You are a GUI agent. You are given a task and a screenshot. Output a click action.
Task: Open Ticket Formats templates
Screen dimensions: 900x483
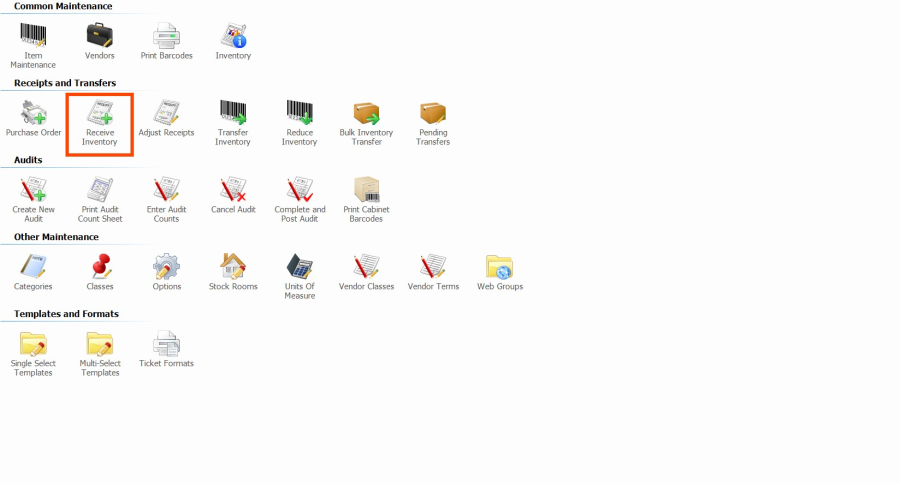(x=166, y=344)
